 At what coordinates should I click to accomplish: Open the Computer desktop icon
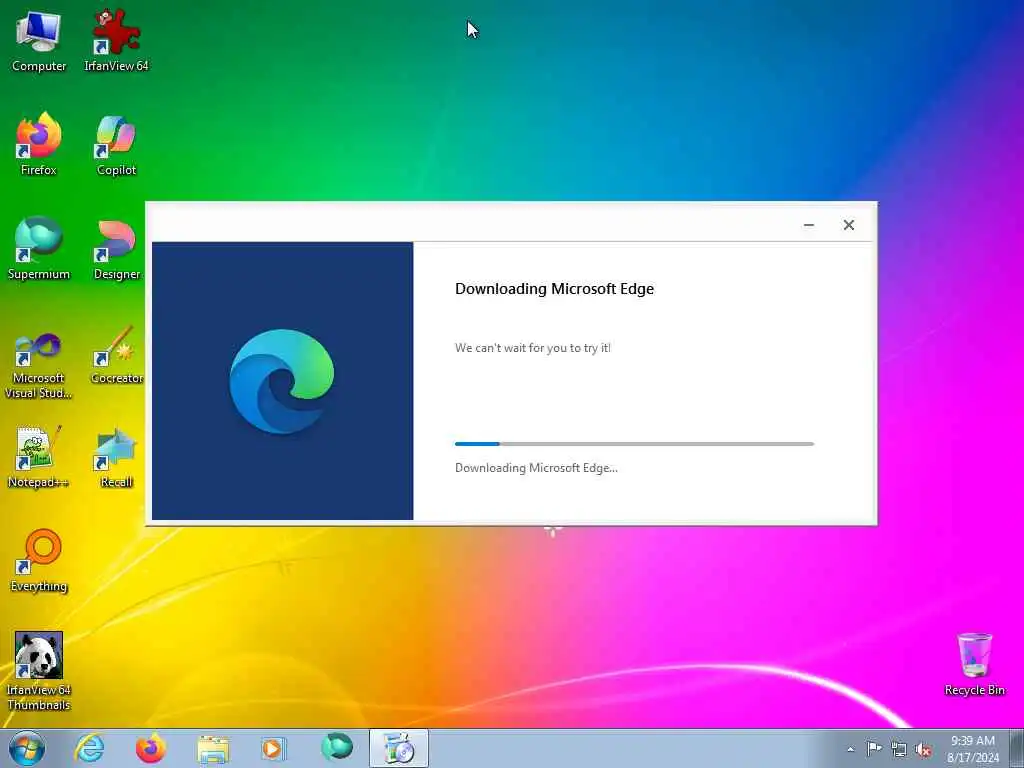[x=39, y=41]
